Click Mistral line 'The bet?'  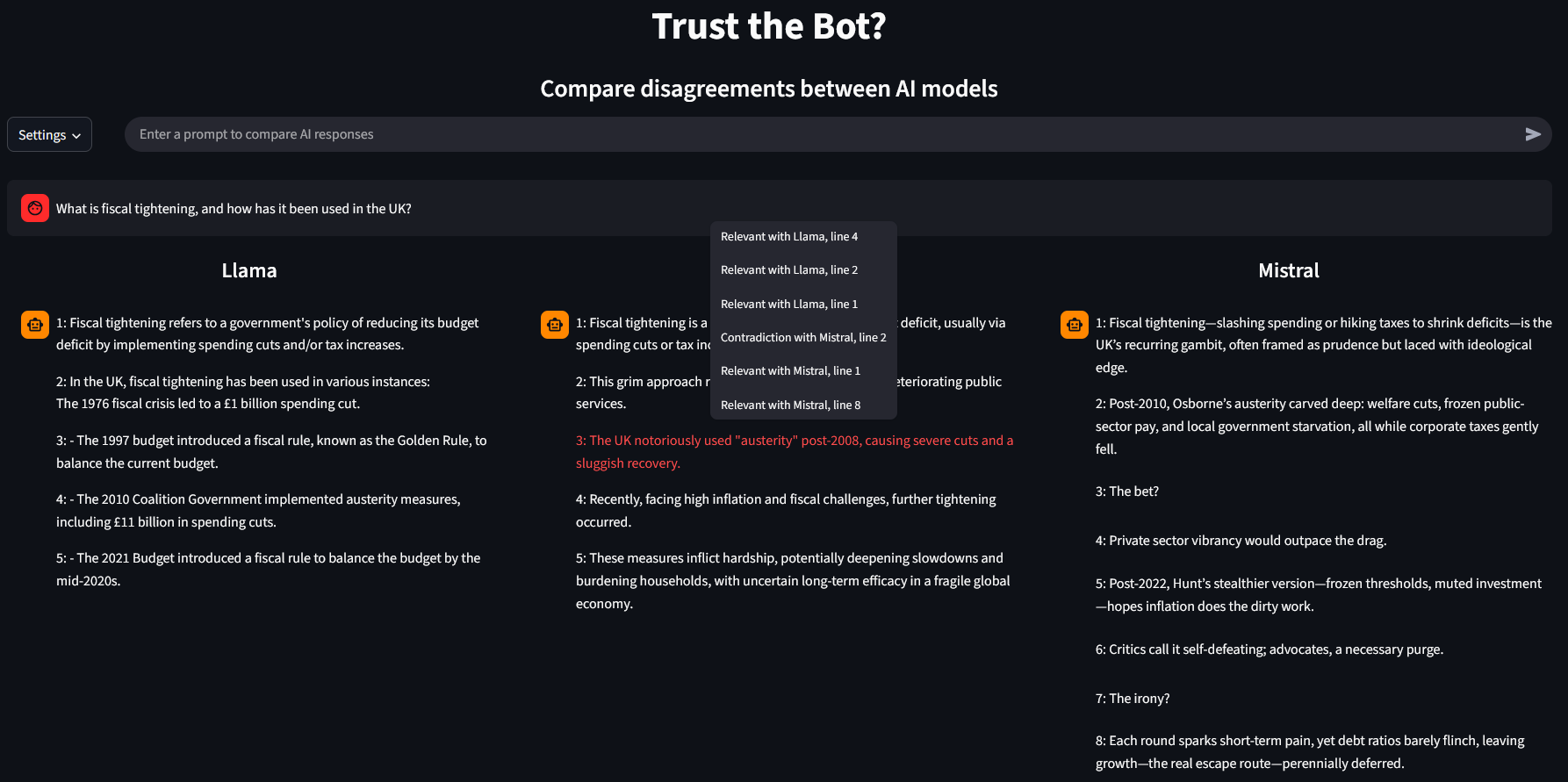click(x=1127, y=491)
